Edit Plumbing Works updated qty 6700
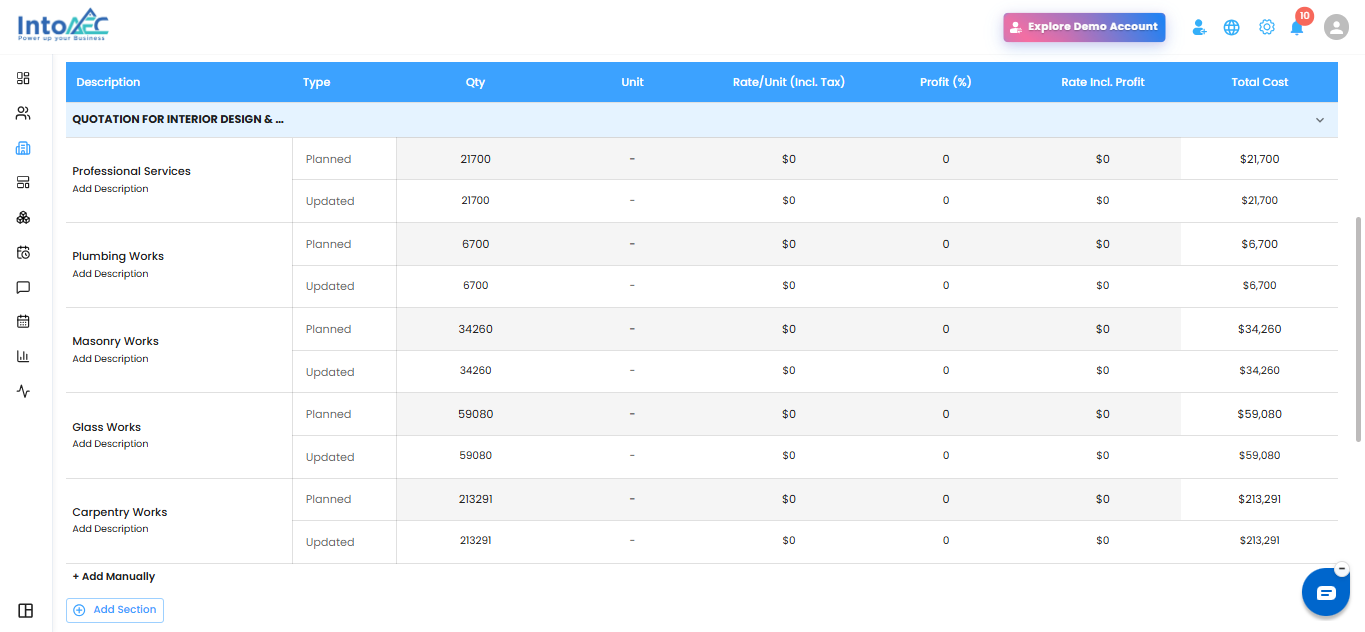 pos(476,286)
